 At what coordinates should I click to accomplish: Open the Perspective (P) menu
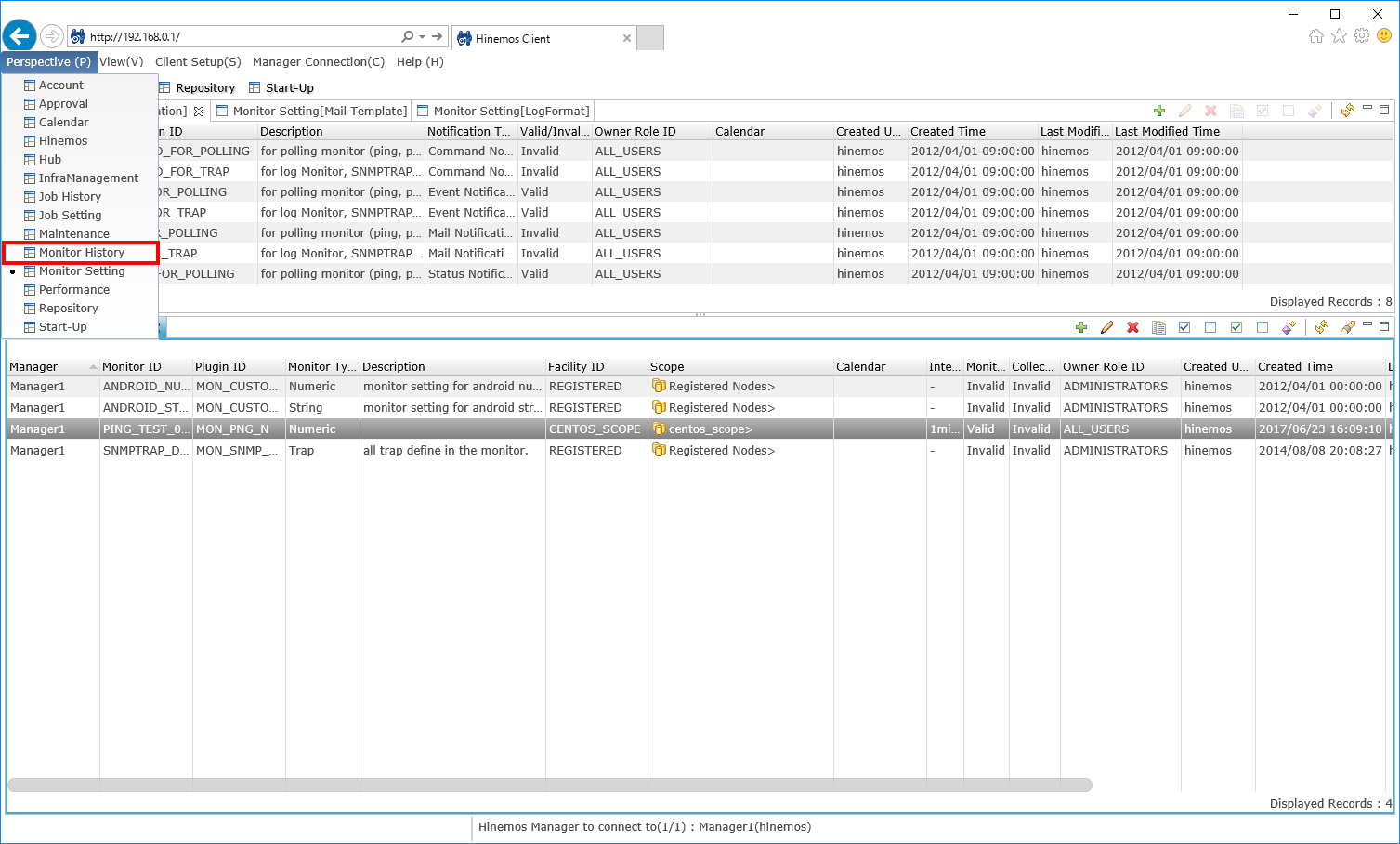48,62
